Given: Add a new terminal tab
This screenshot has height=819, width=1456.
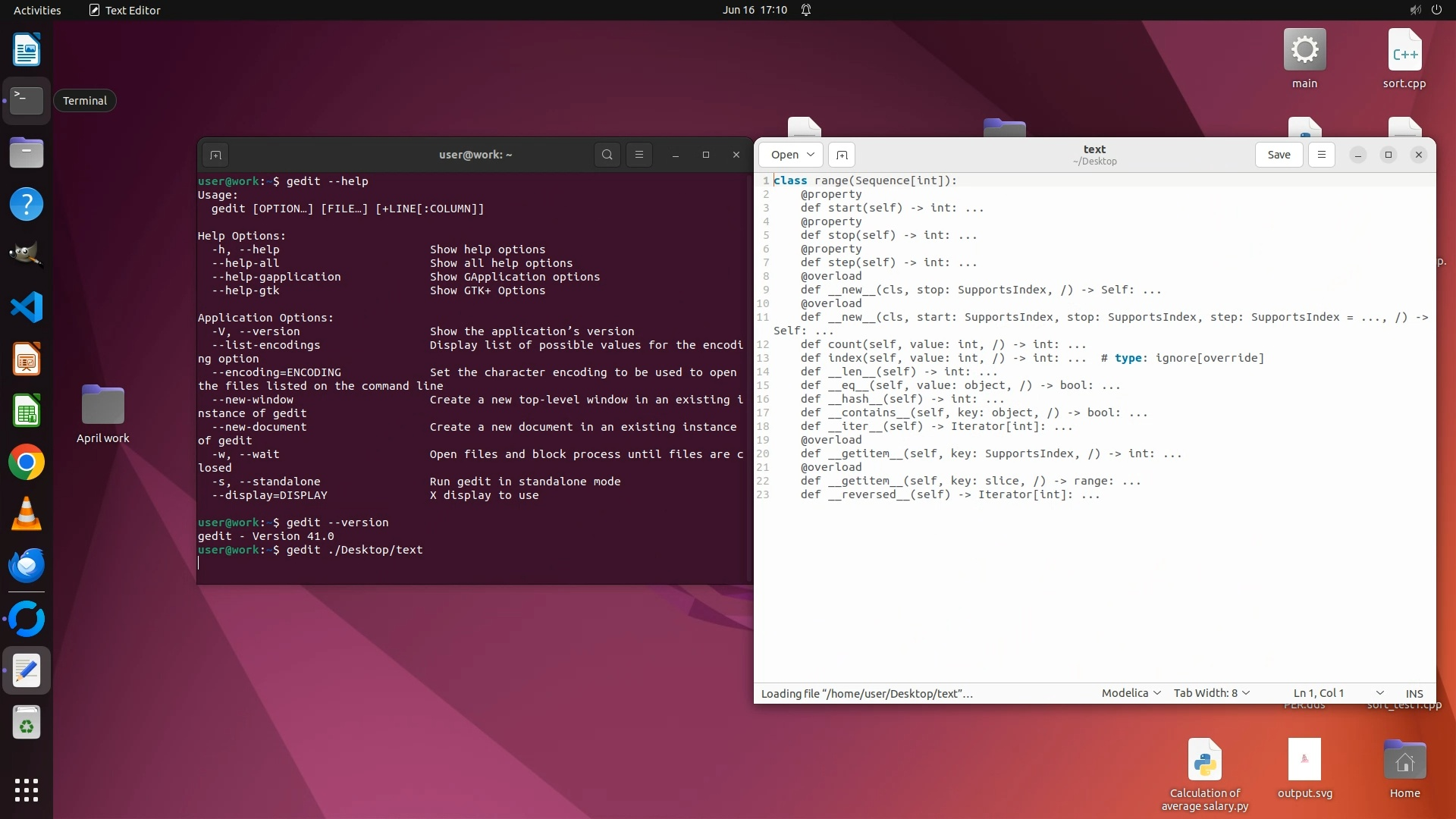Looking at the screenshot, I should tap(215, 155).
